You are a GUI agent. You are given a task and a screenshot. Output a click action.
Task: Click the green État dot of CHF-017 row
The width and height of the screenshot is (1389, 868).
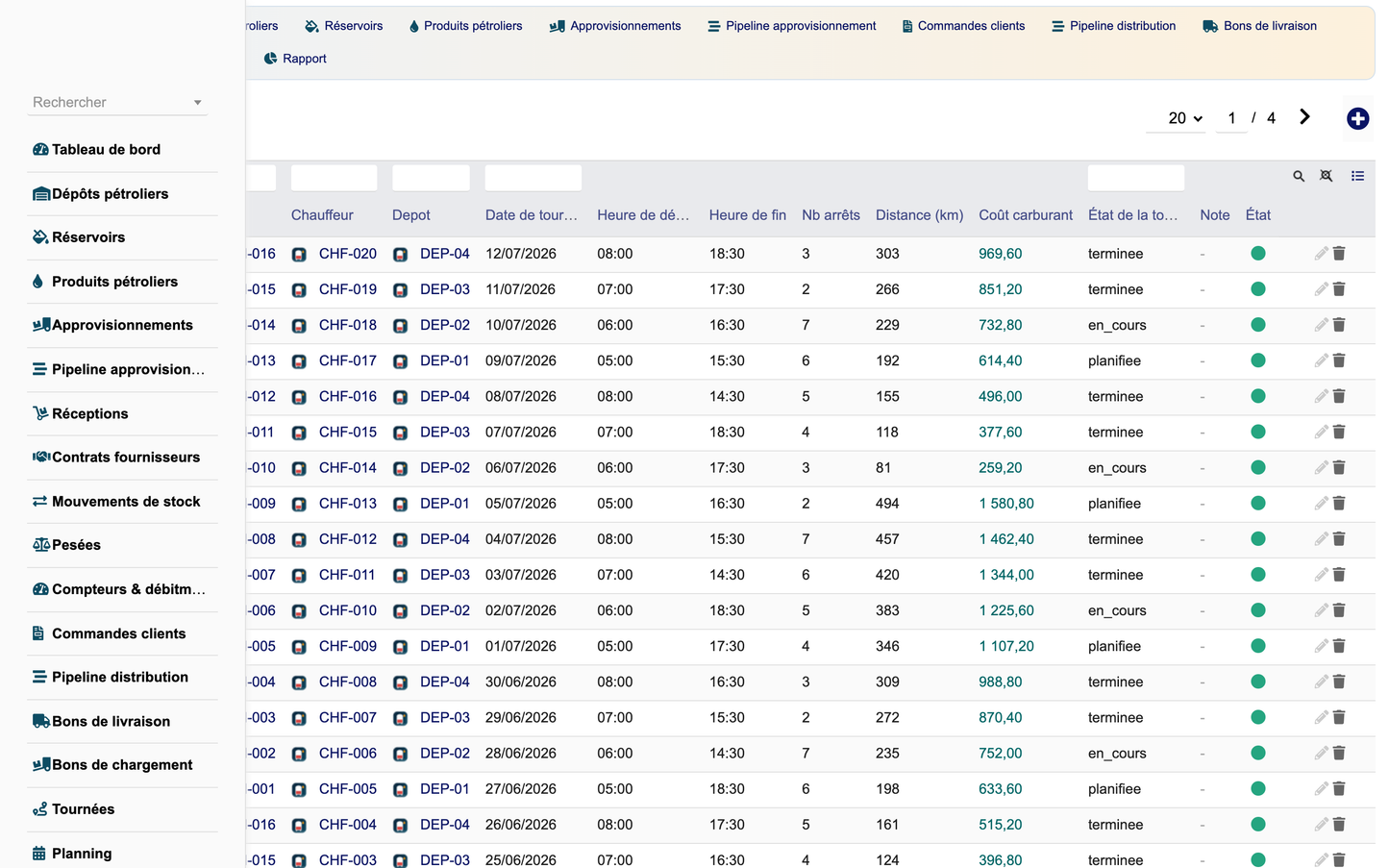(x=1257, y=360)
